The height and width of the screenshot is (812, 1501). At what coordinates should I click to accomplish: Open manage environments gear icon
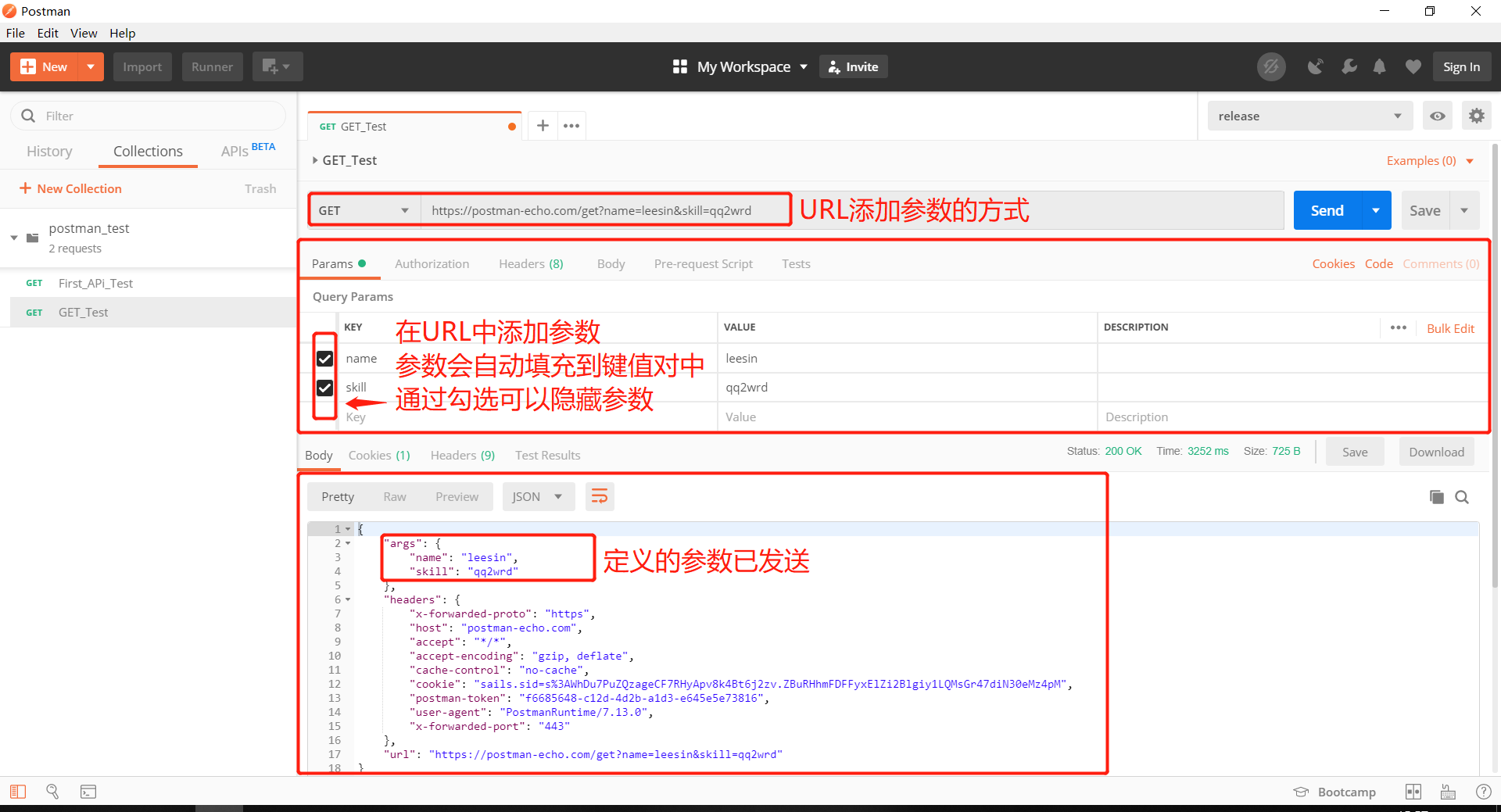tap(1476, 116)
